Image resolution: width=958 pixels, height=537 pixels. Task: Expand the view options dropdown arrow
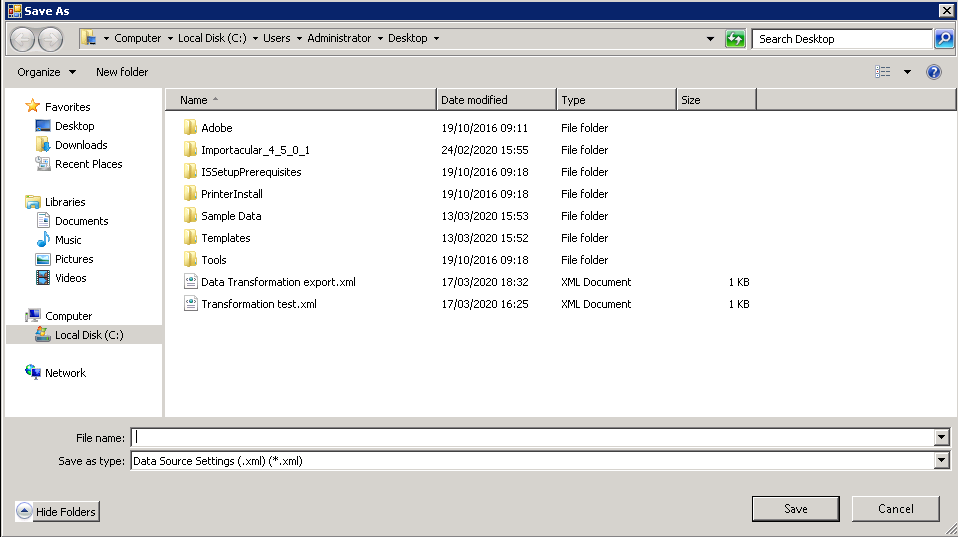pyautogui.click(x=907, y=72)
